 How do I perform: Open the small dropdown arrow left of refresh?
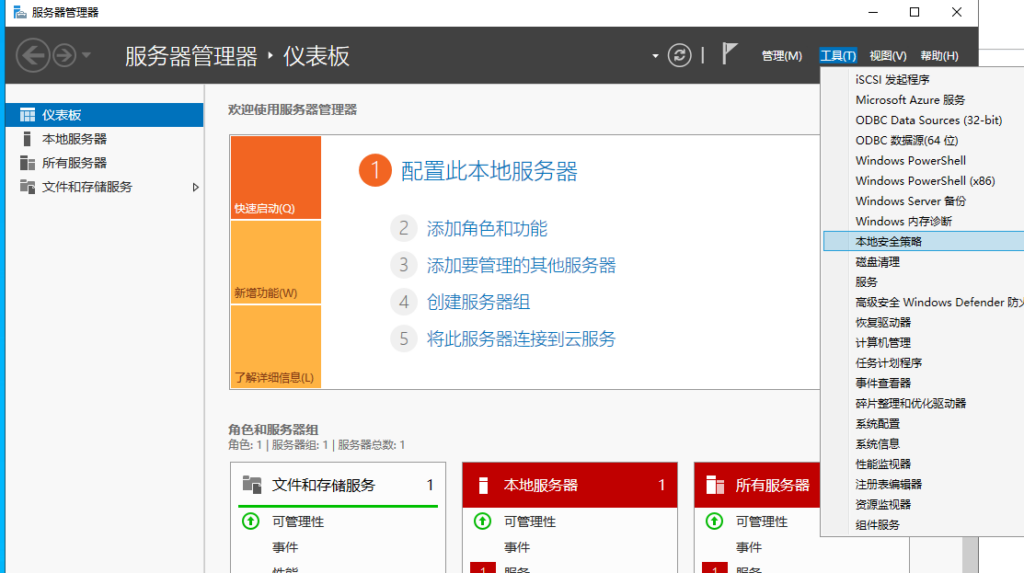point(656,56)
